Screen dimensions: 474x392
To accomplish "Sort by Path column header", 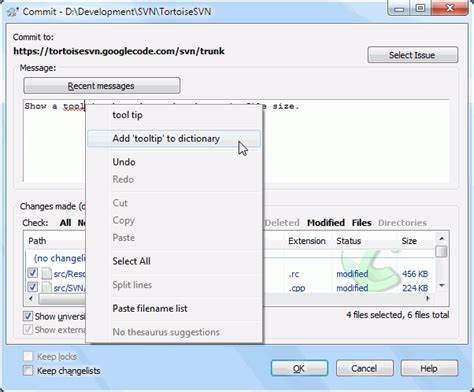I will [55, 241].
